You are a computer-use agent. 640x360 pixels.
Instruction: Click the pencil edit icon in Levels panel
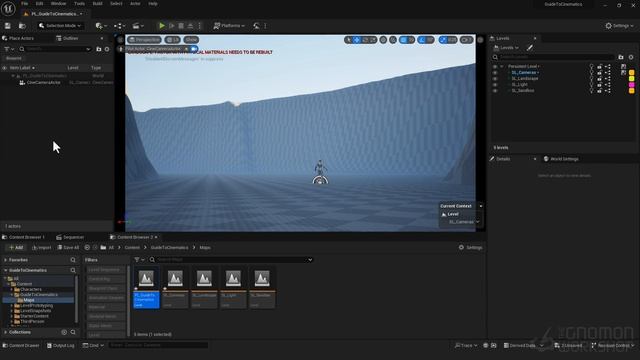[530, 48]
